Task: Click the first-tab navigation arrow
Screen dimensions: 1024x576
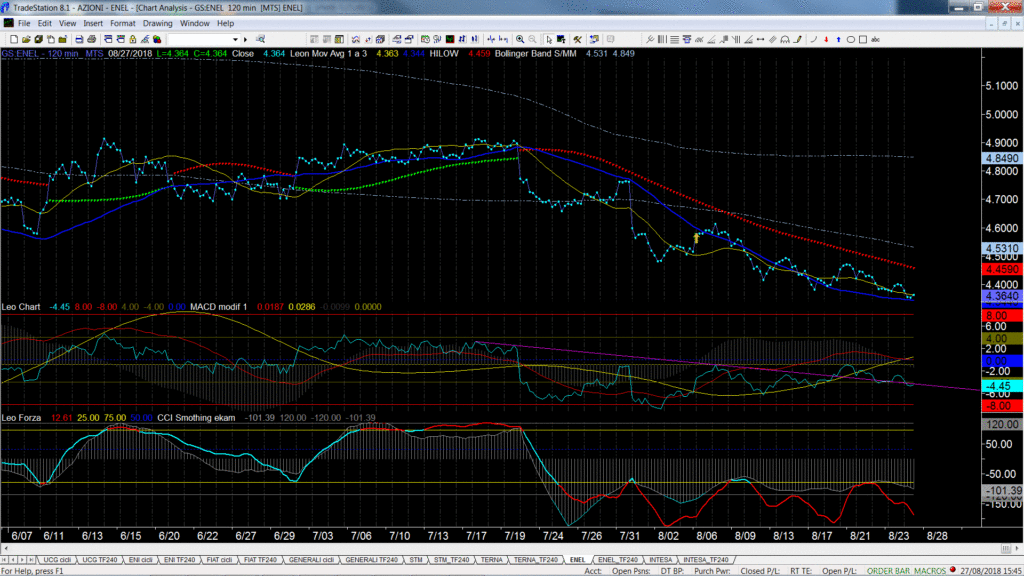Action: click(x=5, y=560)
